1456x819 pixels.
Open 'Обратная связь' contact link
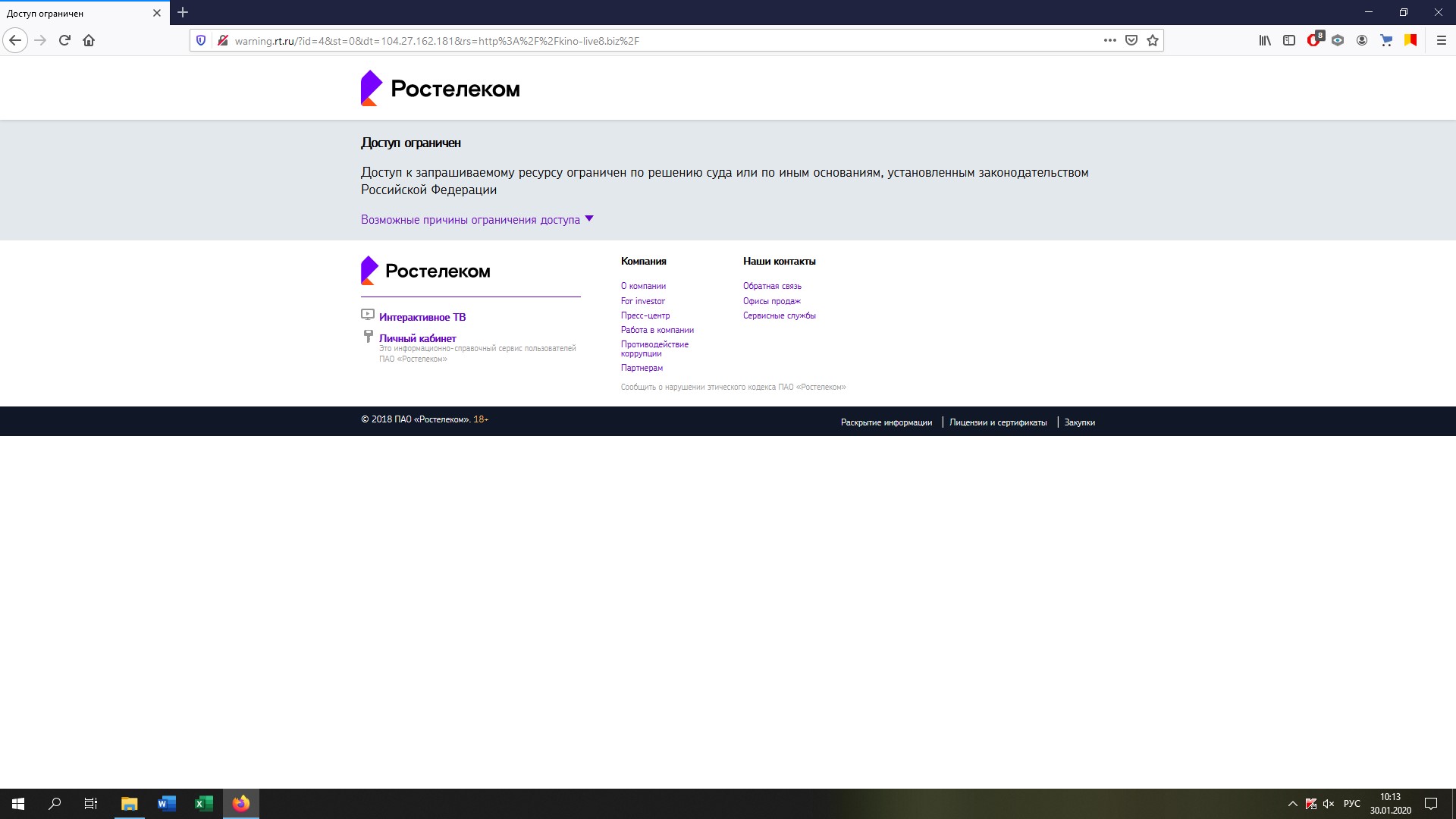tap(772, 286)
